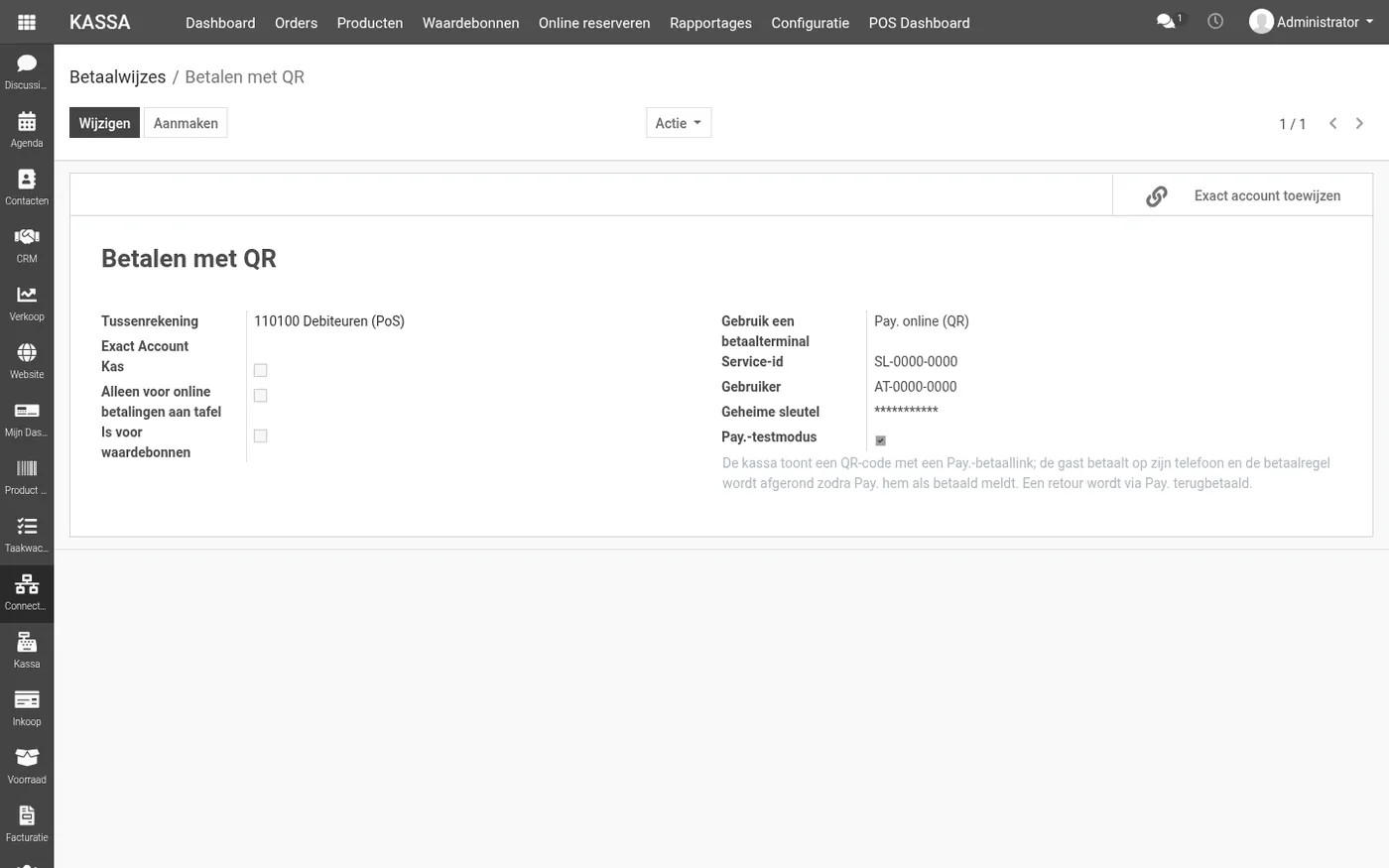Expand the Actie dropdown
The height and width of the screenshot is (868, 1389).
679,123
